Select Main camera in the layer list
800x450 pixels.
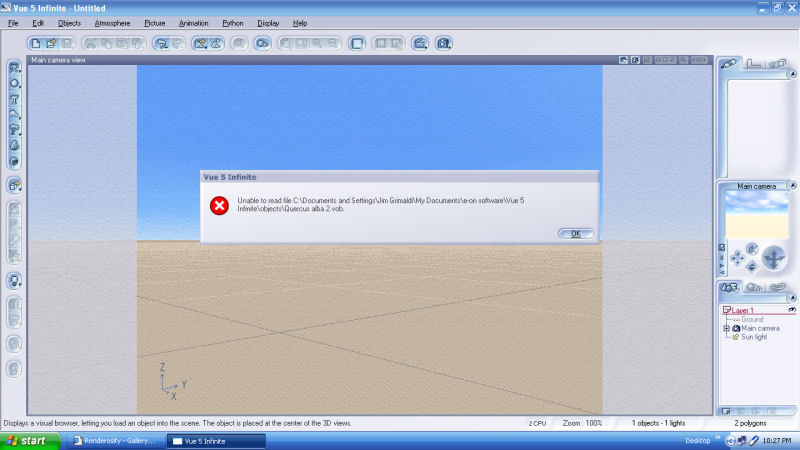tap(760, 329)
